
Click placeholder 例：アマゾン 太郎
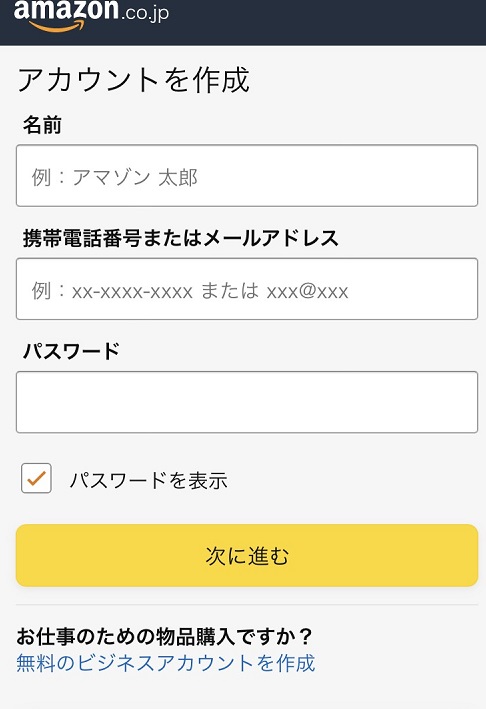[x=114, y=177]
